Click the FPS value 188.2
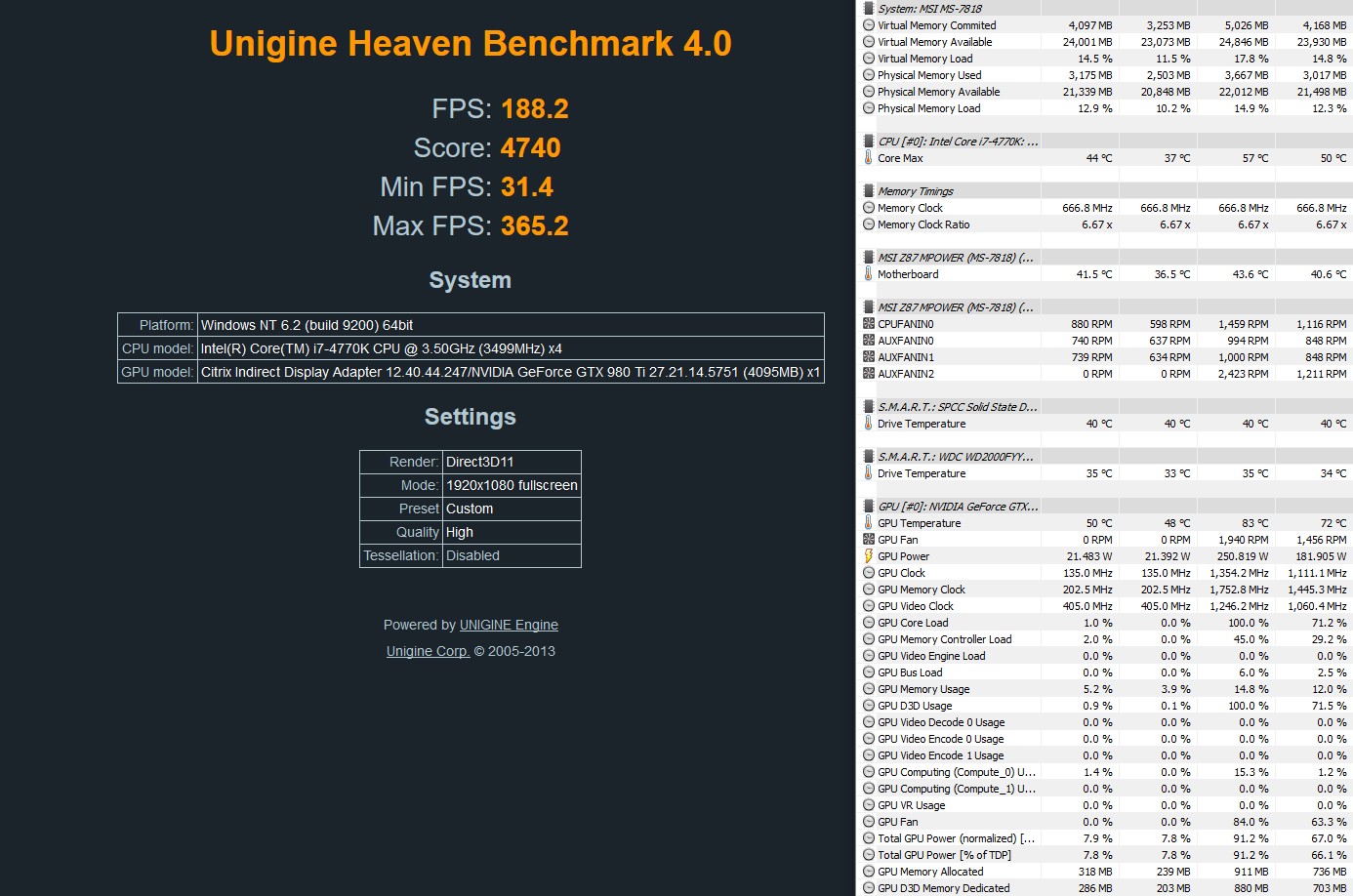This screenshot has height=896, width=1353. 535,109
